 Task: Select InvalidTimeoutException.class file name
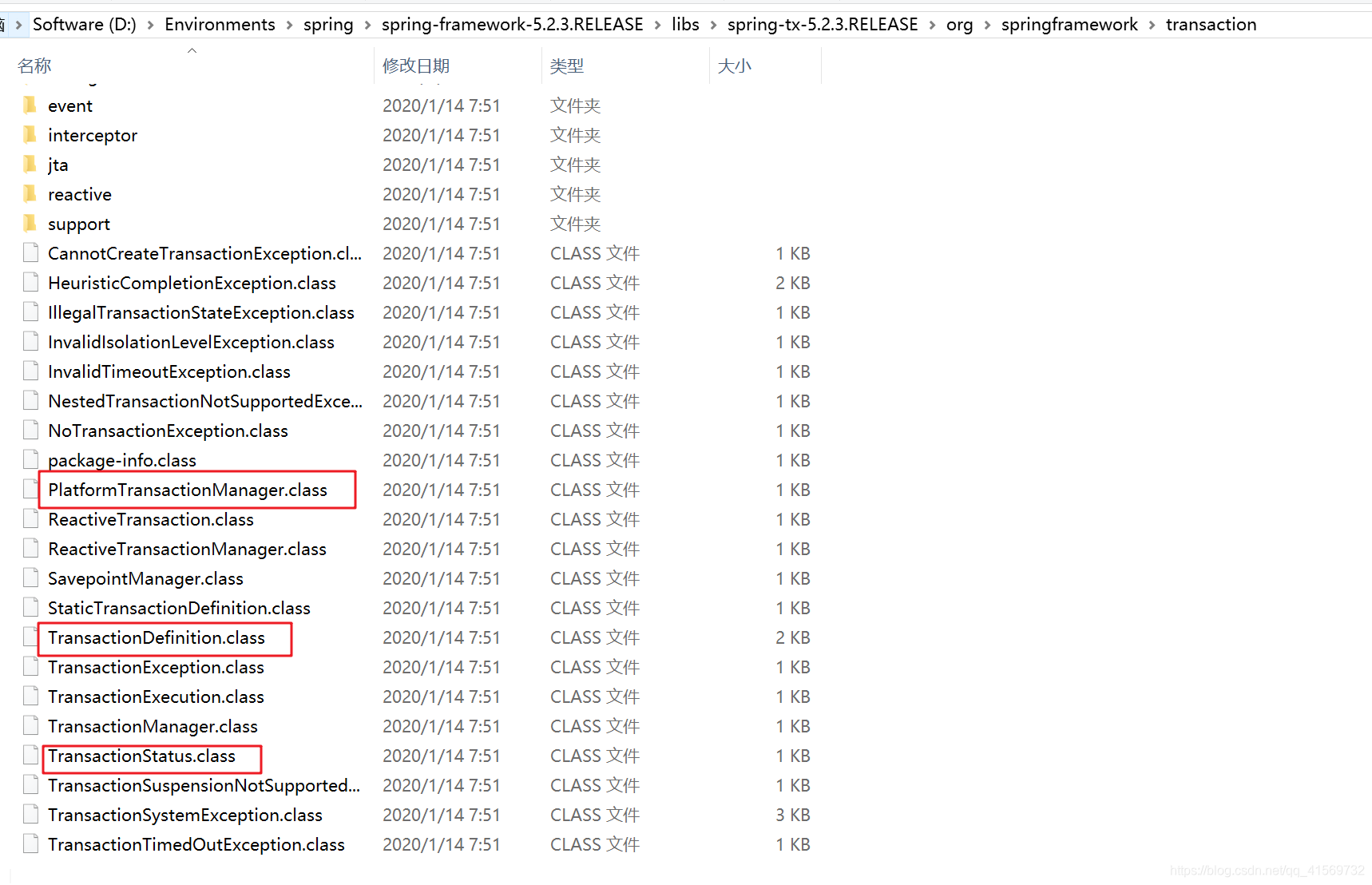[x=169, y=371]
